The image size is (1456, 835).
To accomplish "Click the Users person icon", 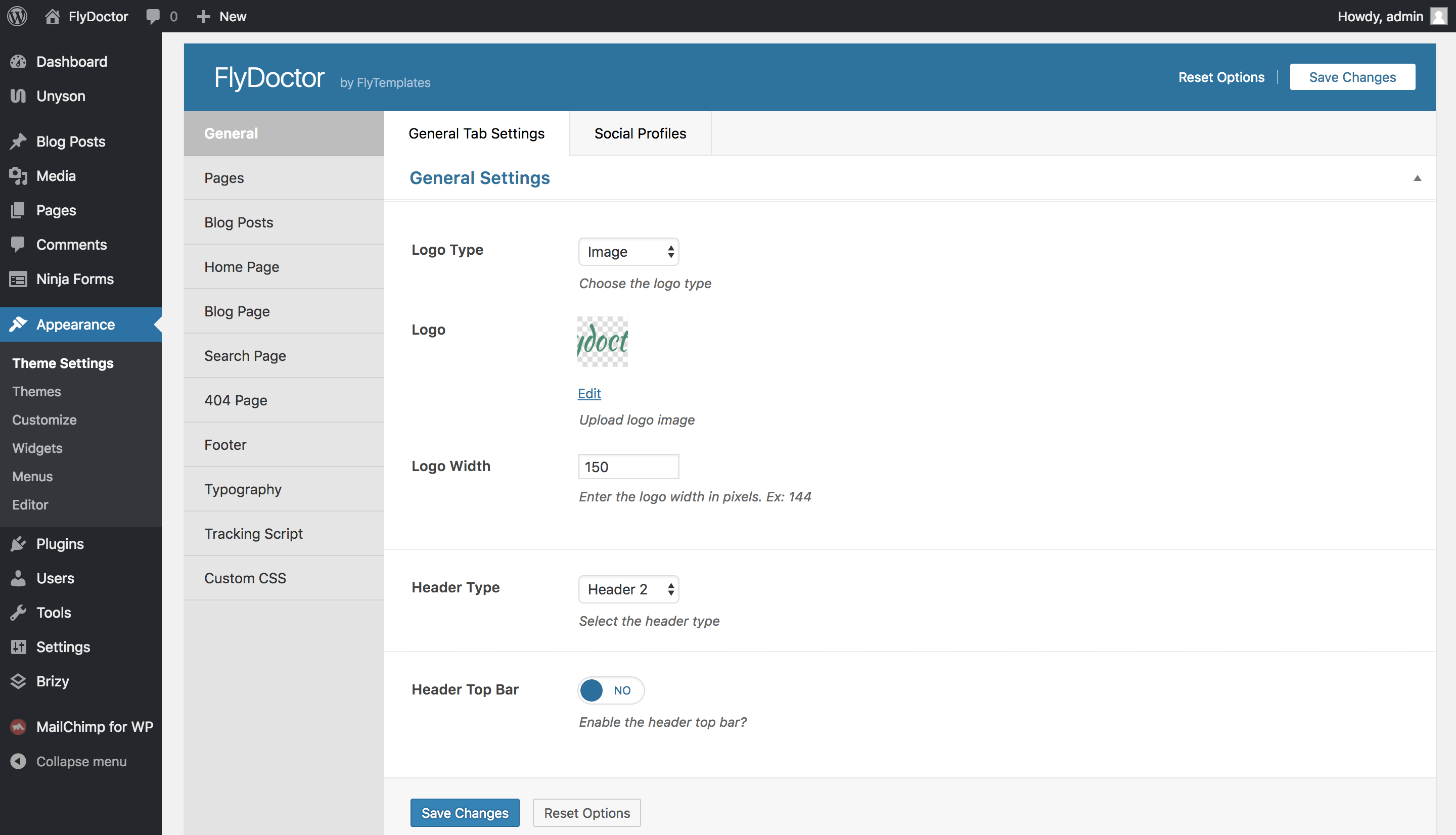I will pos(18,578).
